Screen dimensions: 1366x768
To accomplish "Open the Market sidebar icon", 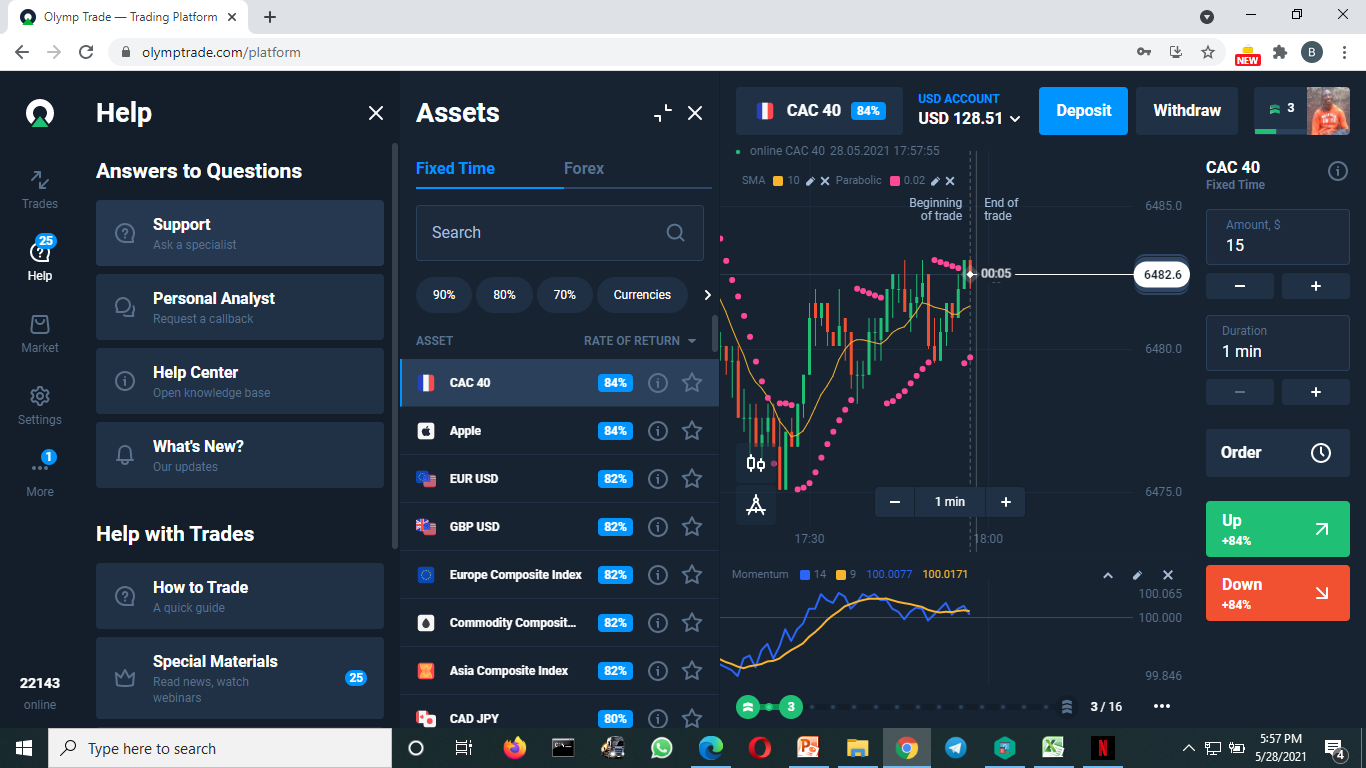I will [40, 334].
